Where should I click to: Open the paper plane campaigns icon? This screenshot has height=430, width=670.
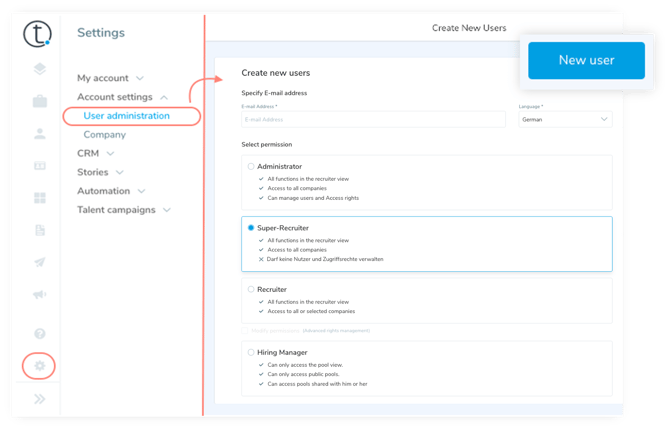[40, 262]
